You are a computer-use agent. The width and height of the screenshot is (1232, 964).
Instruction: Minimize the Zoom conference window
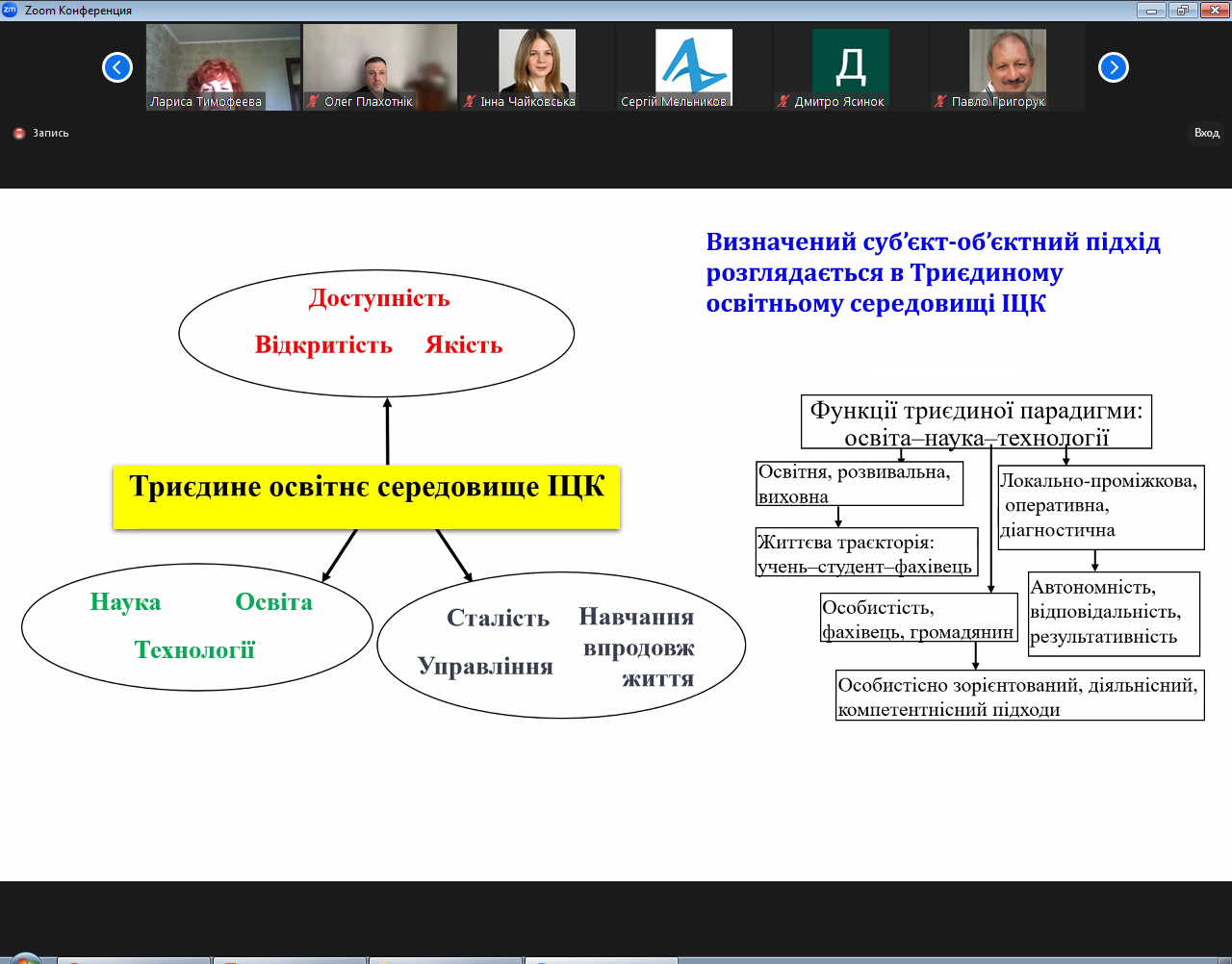click(x=1151, y=11)
